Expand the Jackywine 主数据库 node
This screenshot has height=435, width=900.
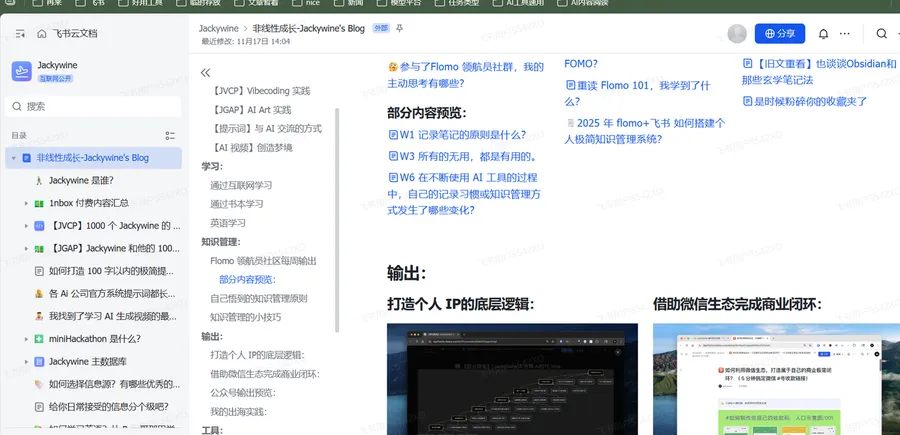[26, 362]
